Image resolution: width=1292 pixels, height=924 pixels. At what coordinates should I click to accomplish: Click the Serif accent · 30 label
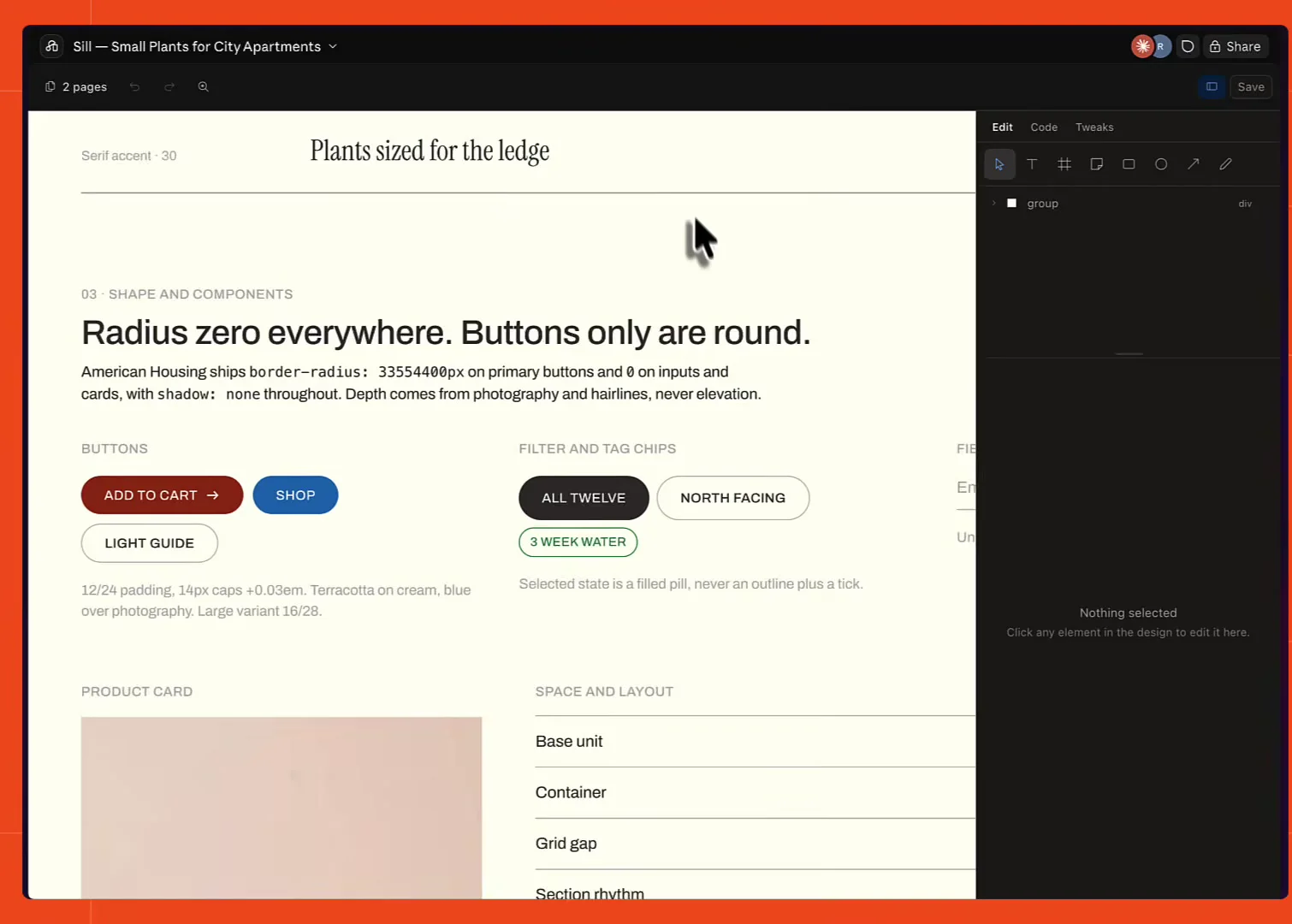[x=129, y=156]
